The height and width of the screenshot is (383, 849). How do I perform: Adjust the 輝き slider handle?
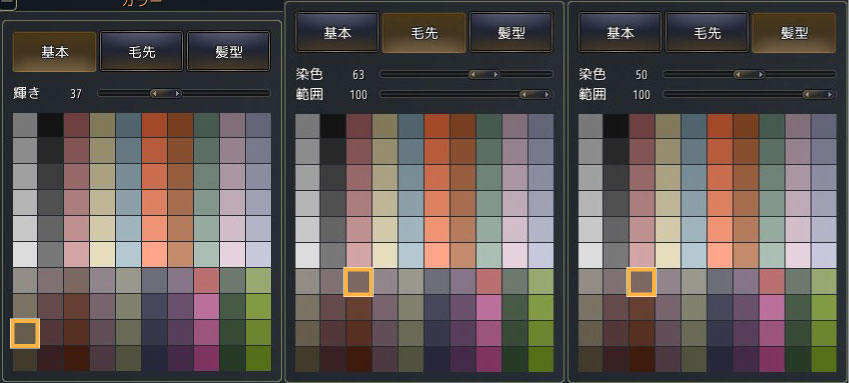[166, 94]
